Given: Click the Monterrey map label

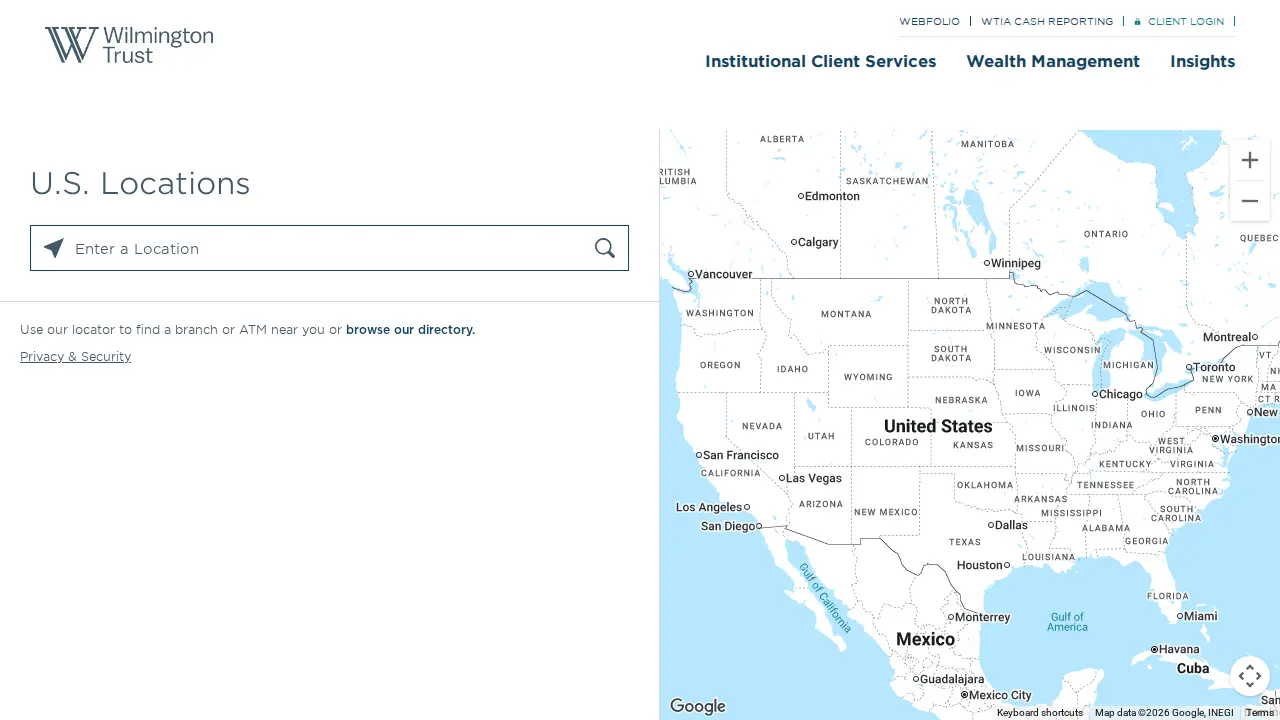Looking at the screenshot, I should (x=983, y=617).
